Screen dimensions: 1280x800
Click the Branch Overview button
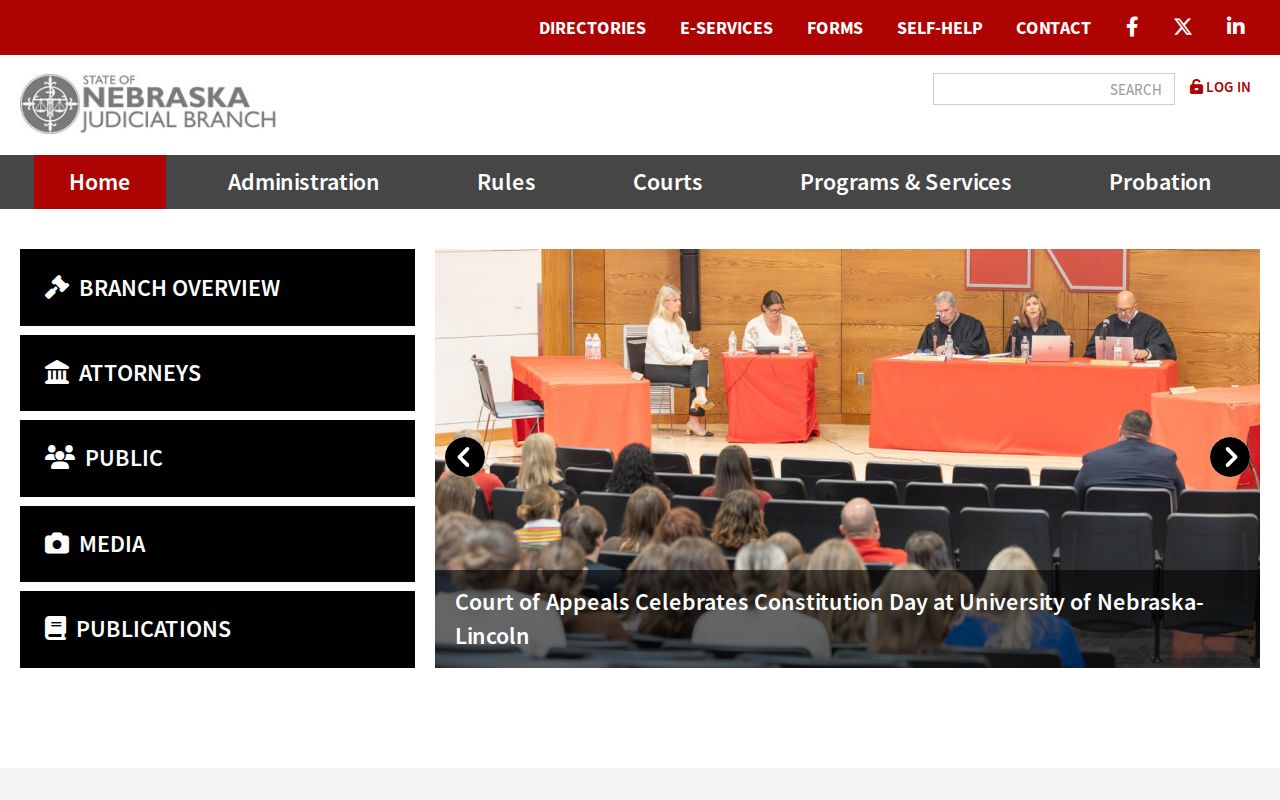(217, 287)
